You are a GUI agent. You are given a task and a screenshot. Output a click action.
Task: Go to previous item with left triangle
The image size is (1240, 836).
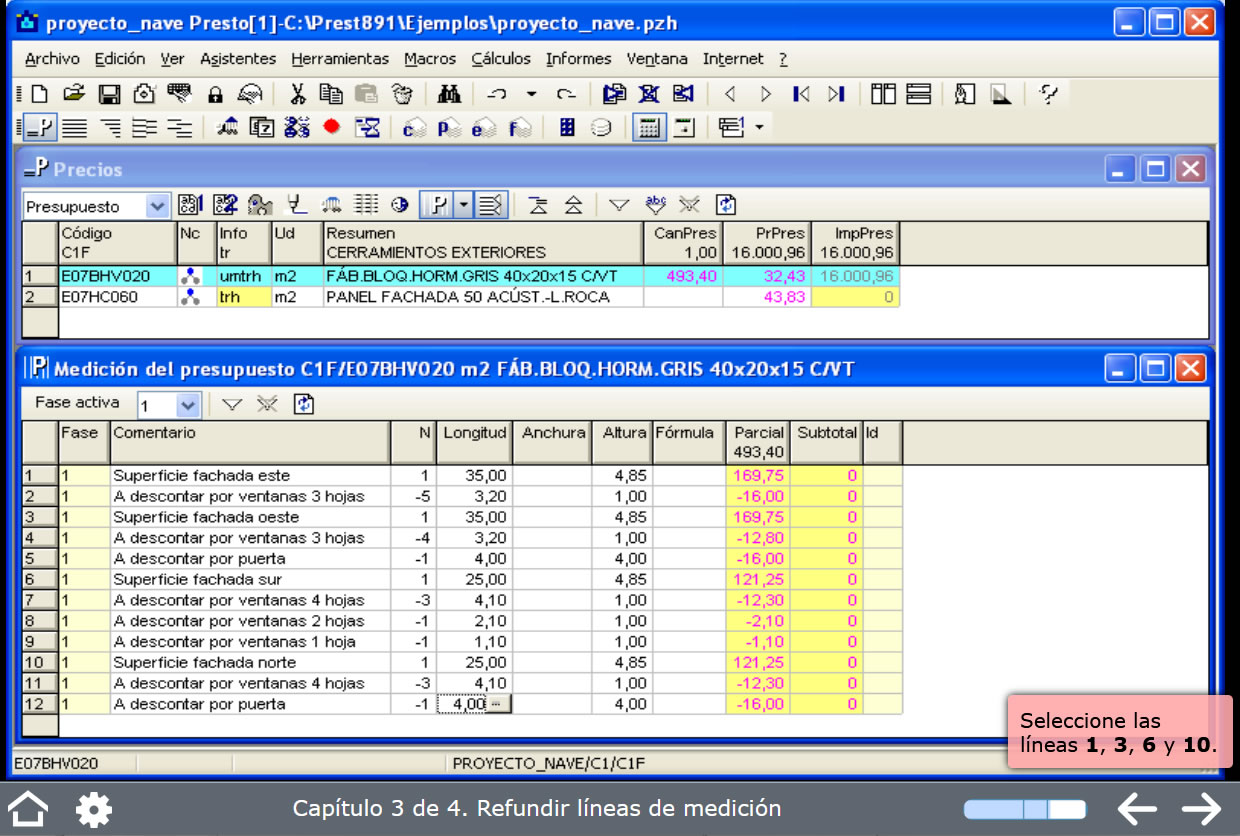(x=730, y=94)
